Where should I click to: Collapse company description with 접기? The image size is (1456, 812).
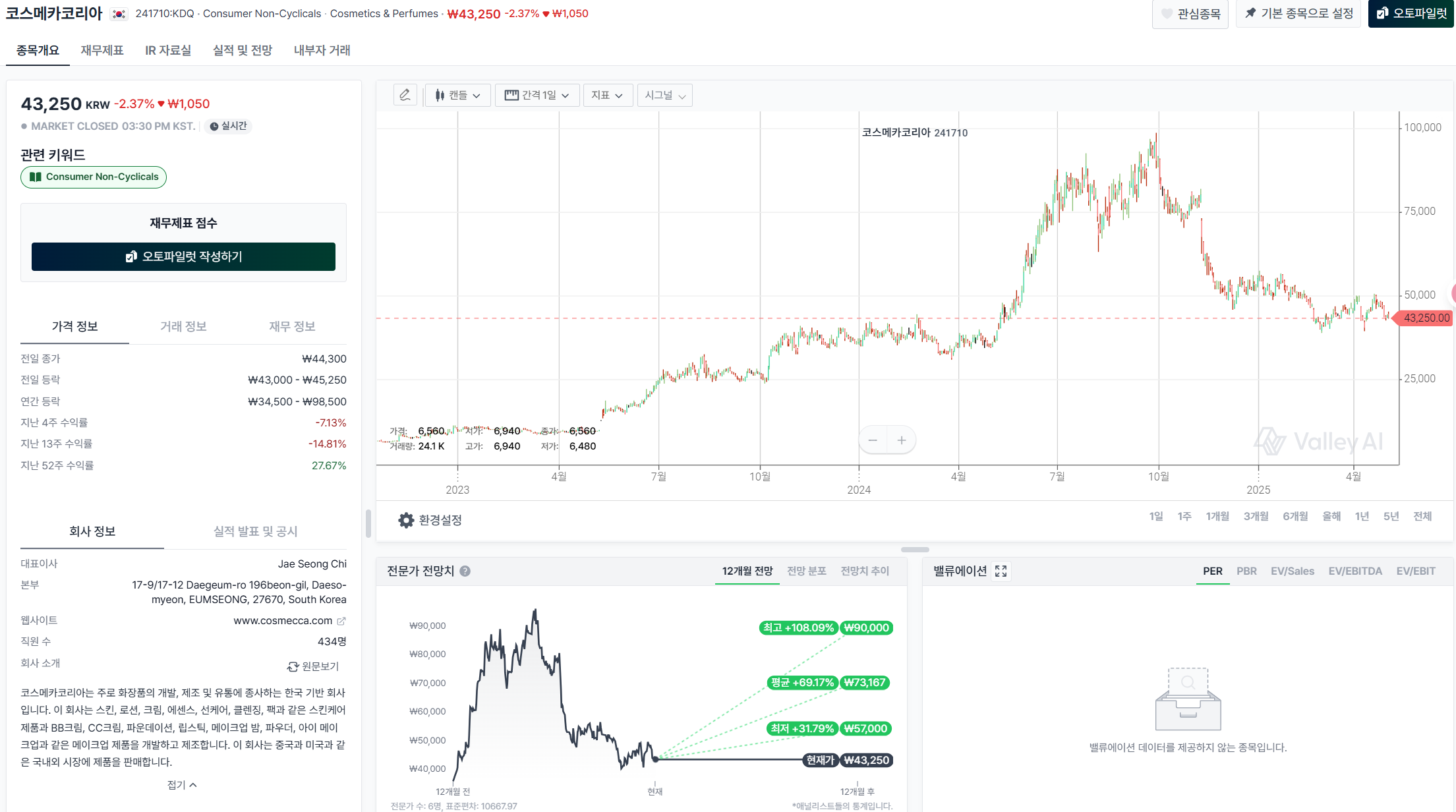point(182,785)
